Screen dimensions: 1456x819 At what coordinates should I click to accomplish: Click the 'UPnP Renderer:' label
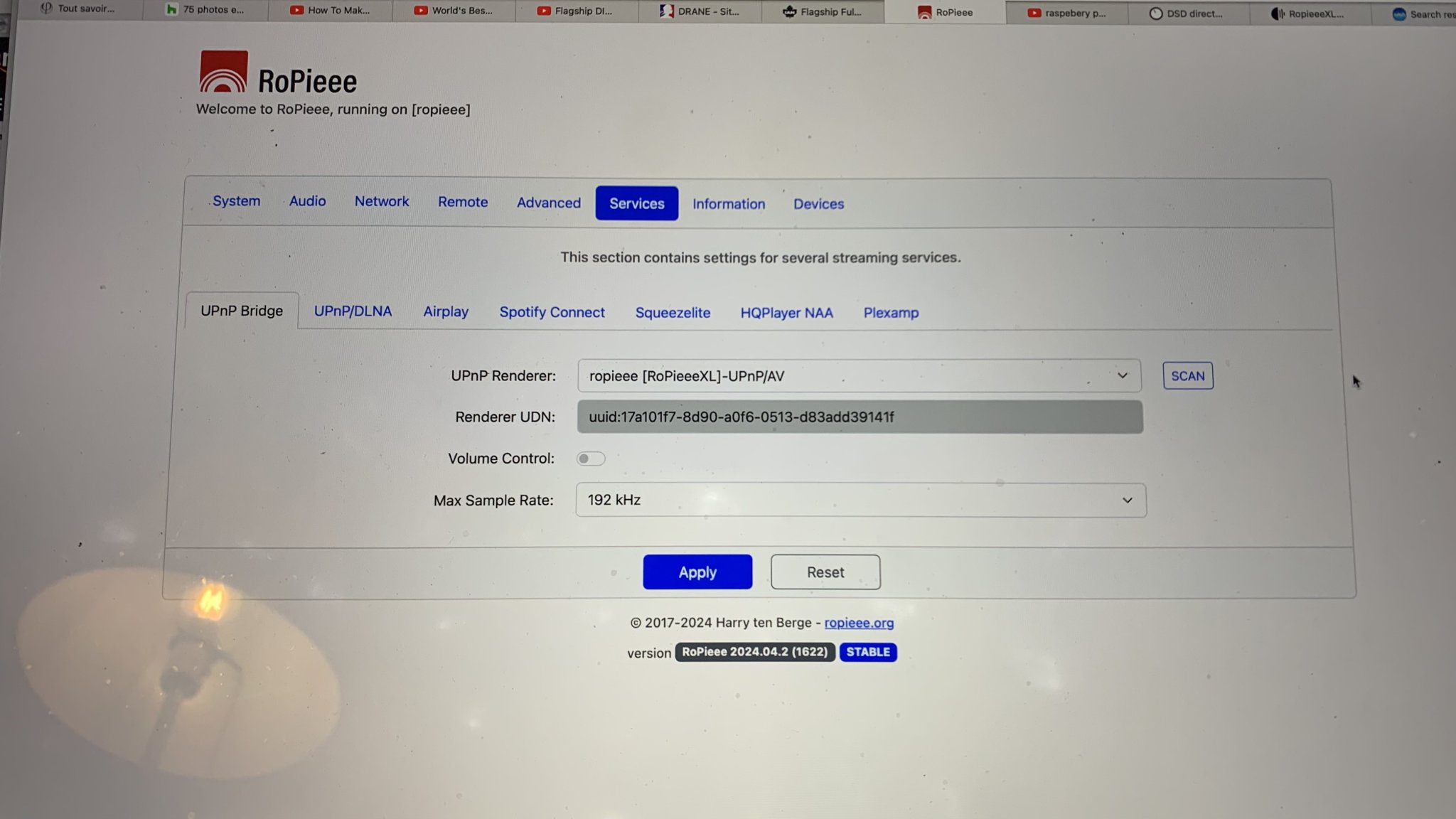coord(503,375)
